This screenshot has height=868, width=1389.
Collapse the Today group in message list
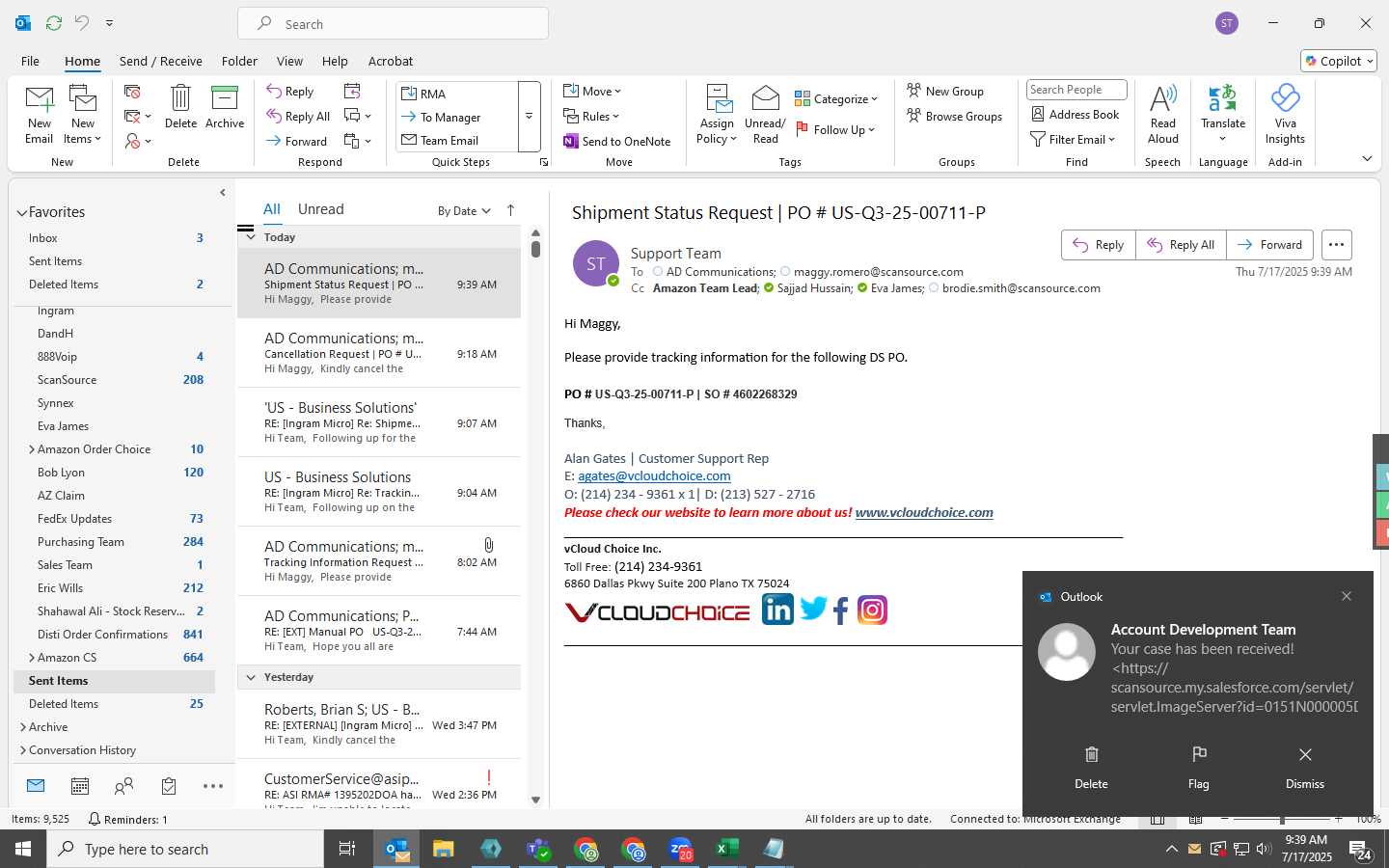point(251,237)
